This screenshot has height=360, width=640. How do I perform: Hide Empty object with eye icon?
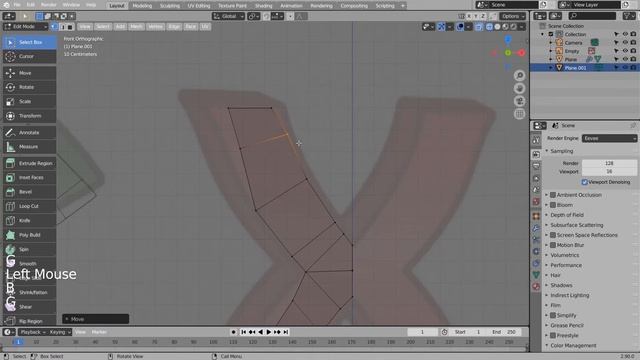[x=625, y=51]
